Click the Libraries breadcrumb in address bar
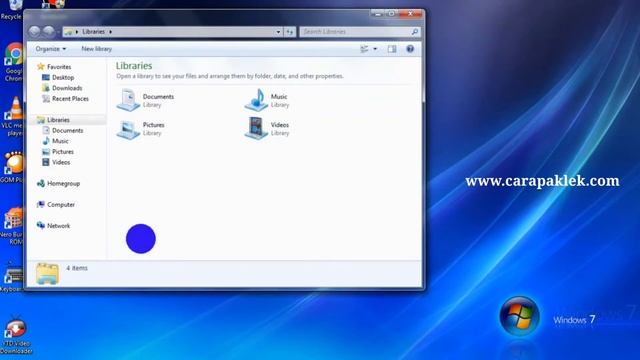 (x=93, y=32)
